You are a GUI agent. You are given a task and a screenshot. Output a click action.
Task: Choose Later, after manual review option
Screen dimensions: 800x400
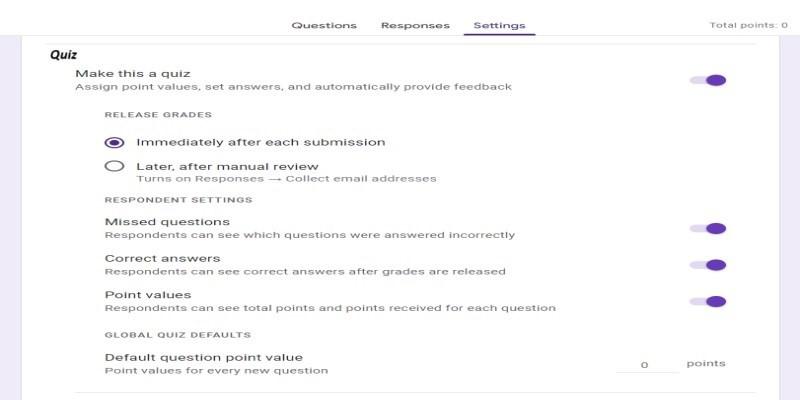(114, 166)
